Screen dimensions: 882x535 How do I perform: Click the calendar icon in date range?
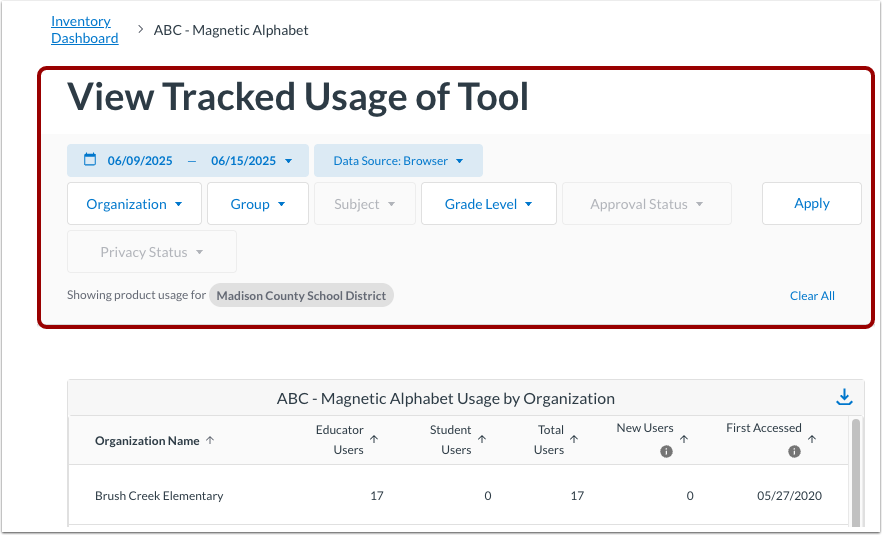[90, 160]
